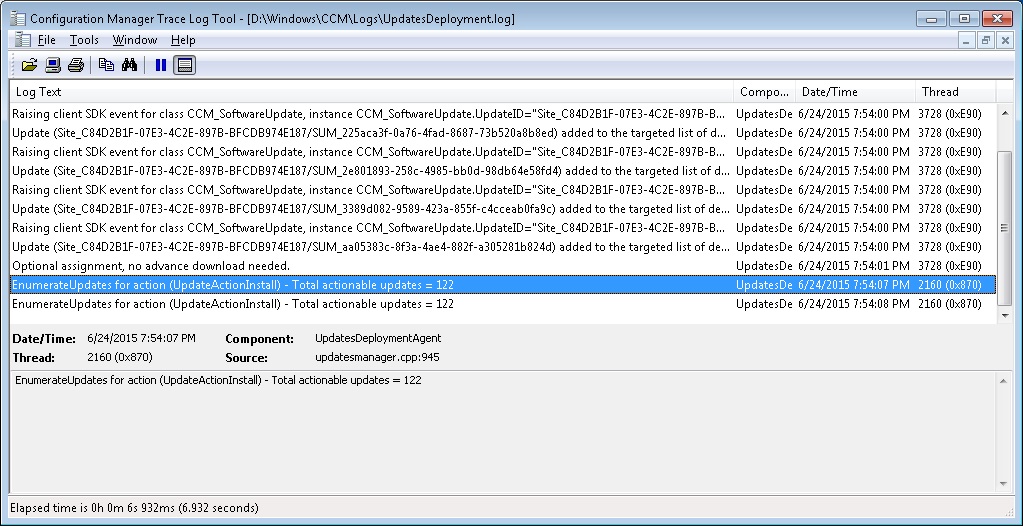The height and width of the screenshot is (526, 1023).
Task: Click the Print toolbar icon
Action: tap(75, 65)
